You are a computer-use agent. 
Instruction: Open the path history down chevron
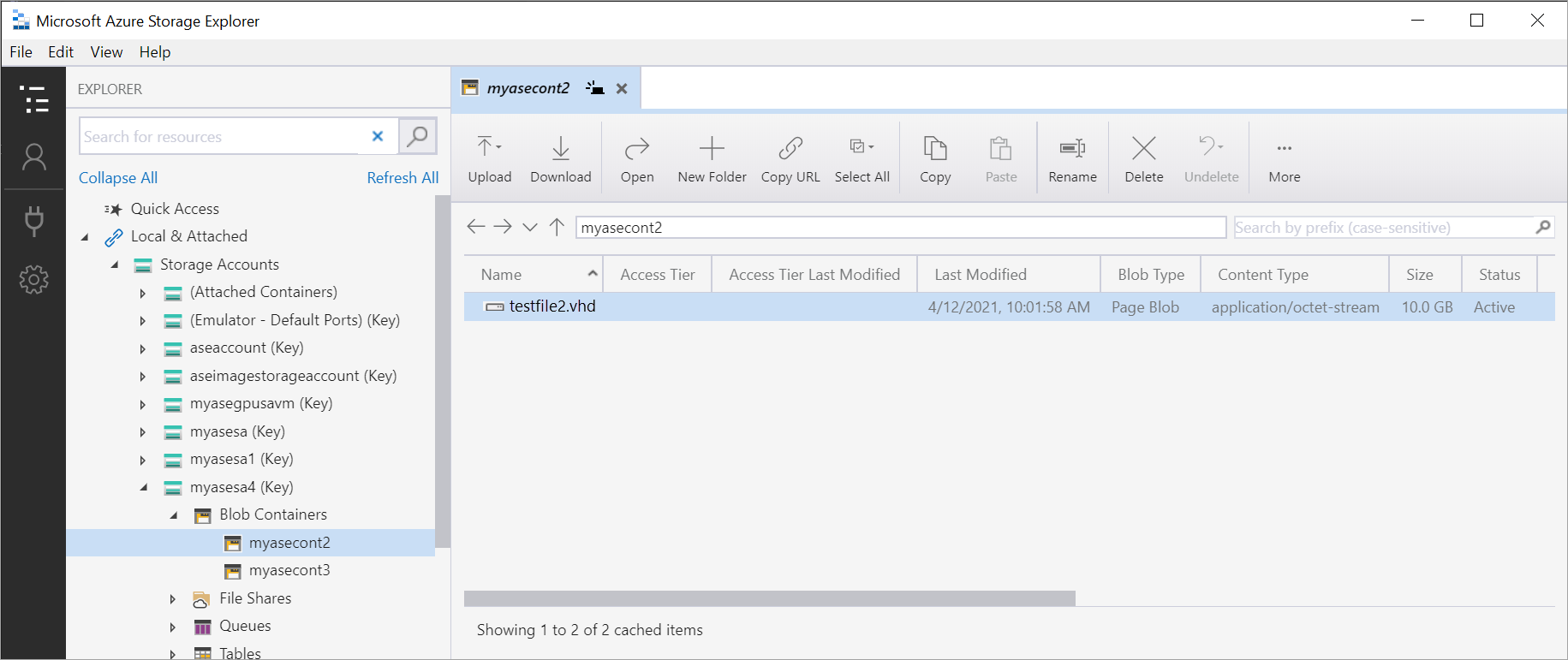coord(530,228)
